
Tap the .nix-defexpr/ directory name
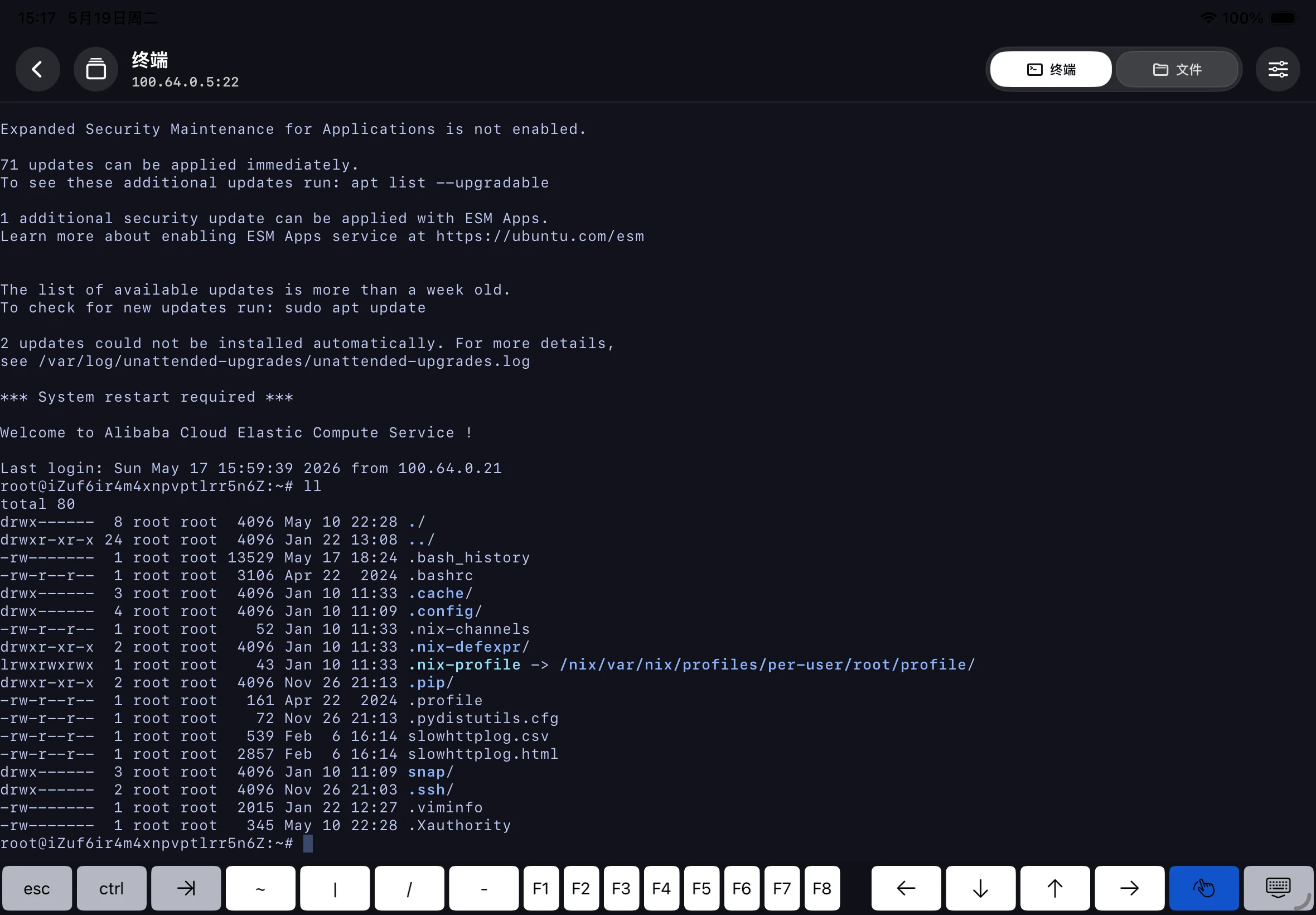[469, 647]
